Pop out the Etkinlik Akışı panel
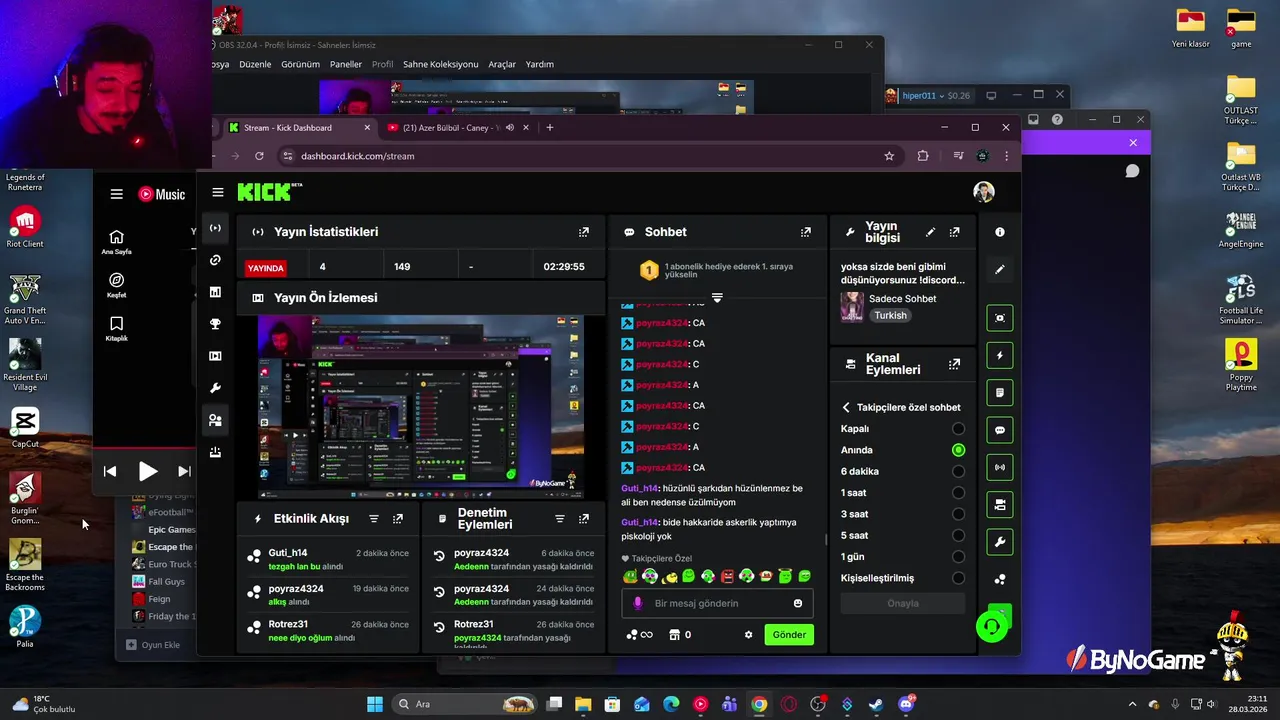The image size is (1280, 720). click(x=398, y=519)
